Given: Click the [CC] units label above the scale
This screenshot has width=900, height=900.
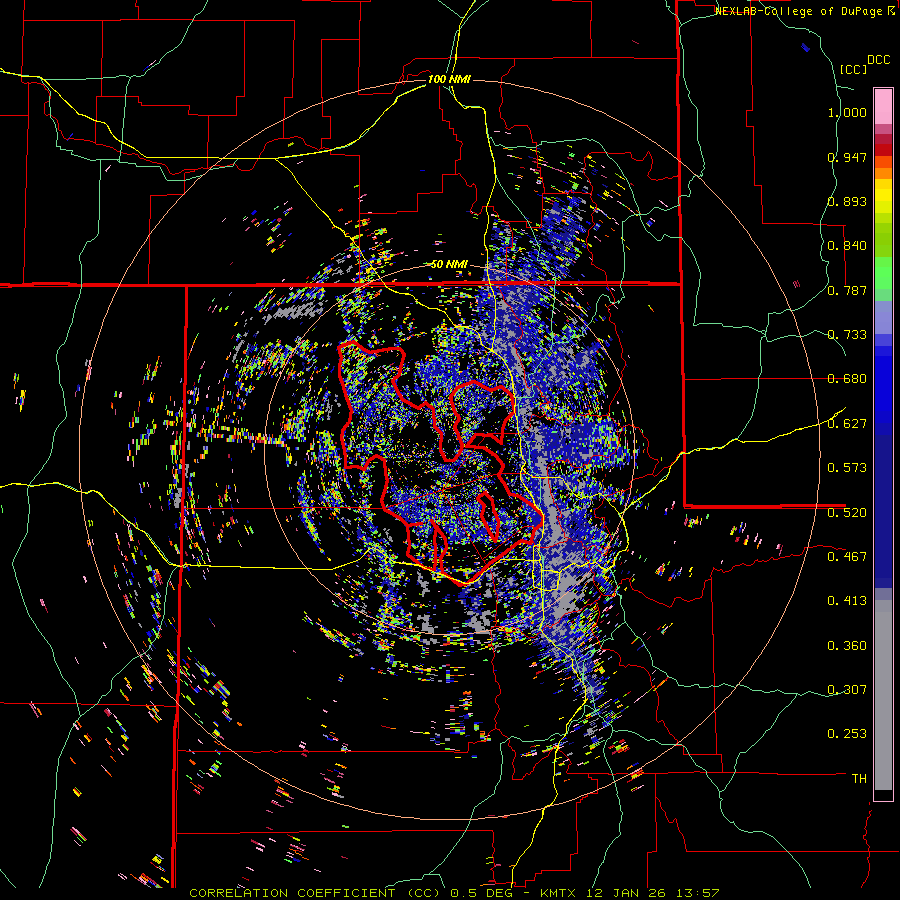Looking at the screenshot, I should tap(853, 69).
